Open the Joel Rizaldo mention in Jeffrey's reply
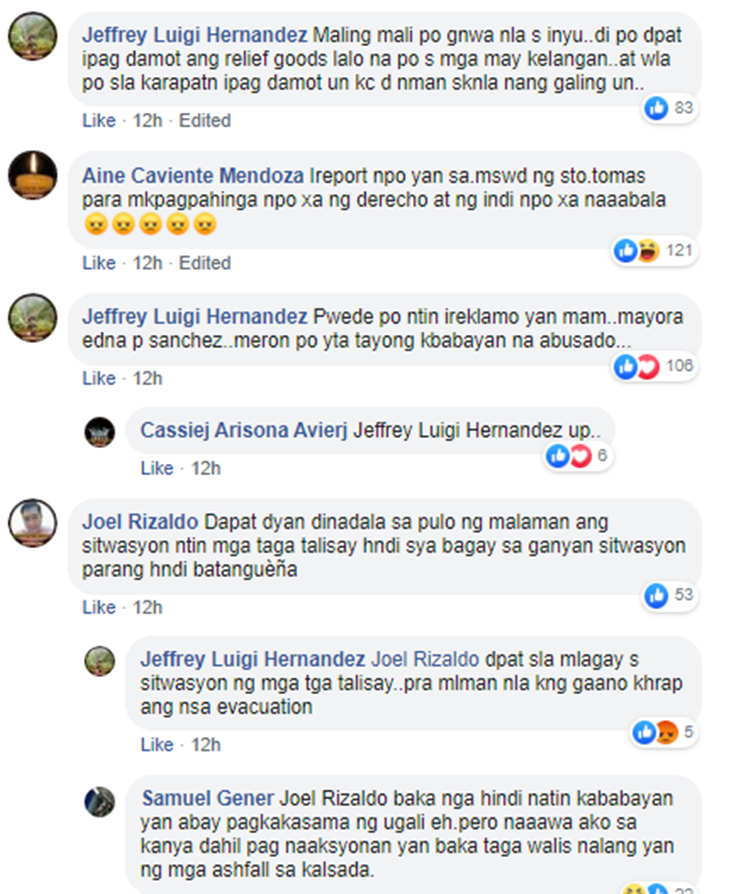 point(425,659)
